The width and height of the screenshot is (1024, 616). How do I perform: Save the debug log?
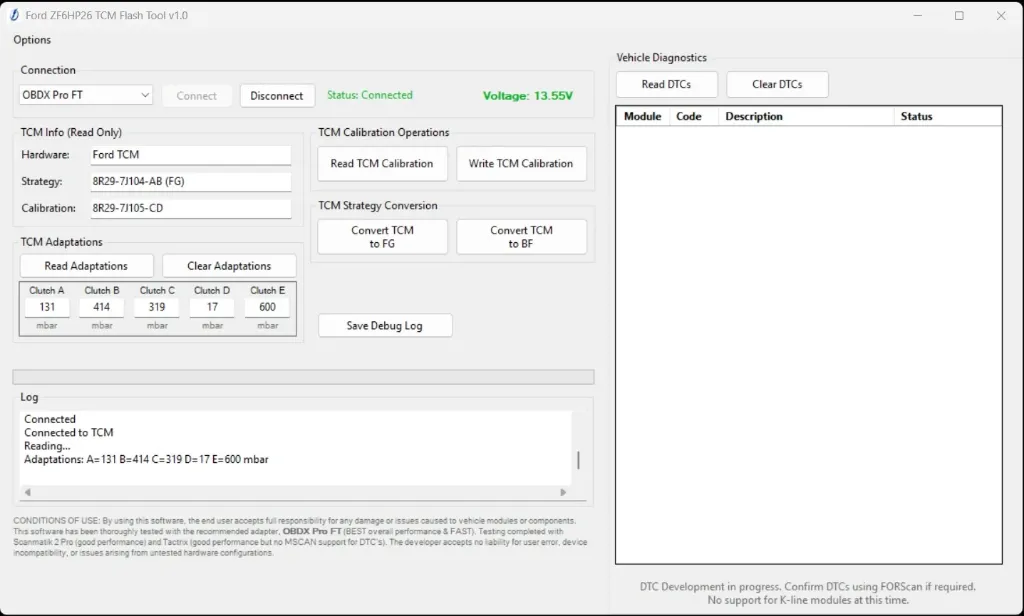385,326
